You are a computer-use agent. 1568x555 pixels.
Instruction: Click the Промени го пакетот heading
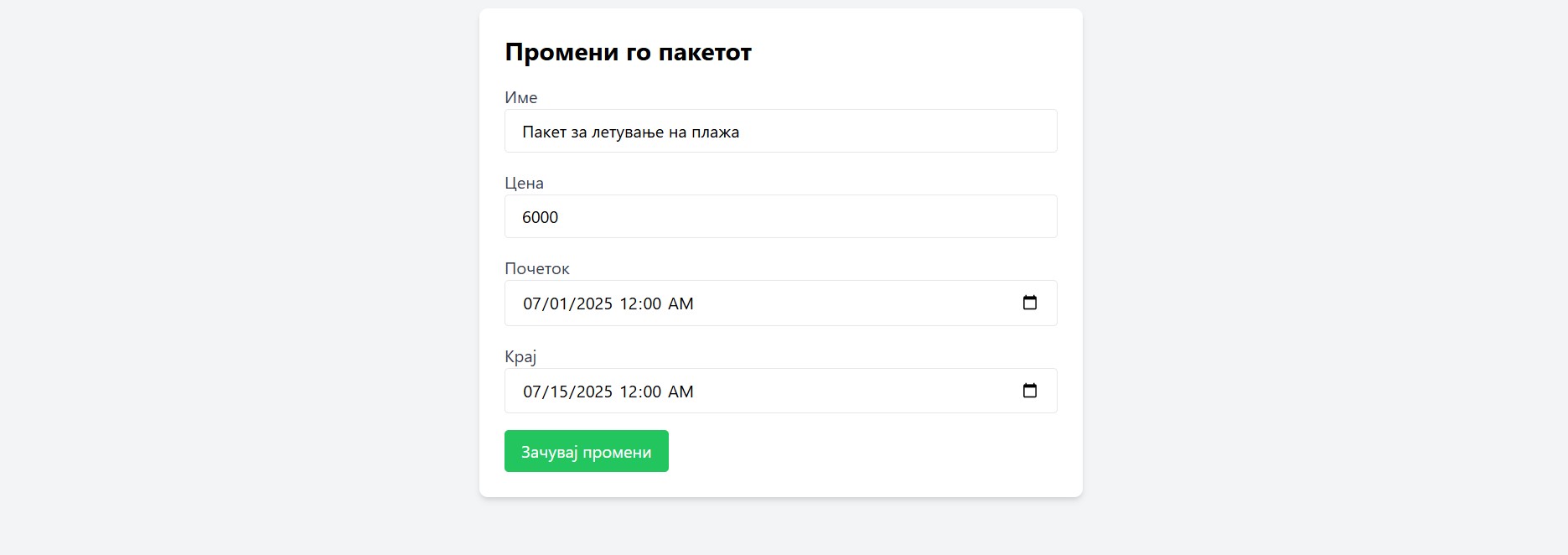[x=628, y=52]
